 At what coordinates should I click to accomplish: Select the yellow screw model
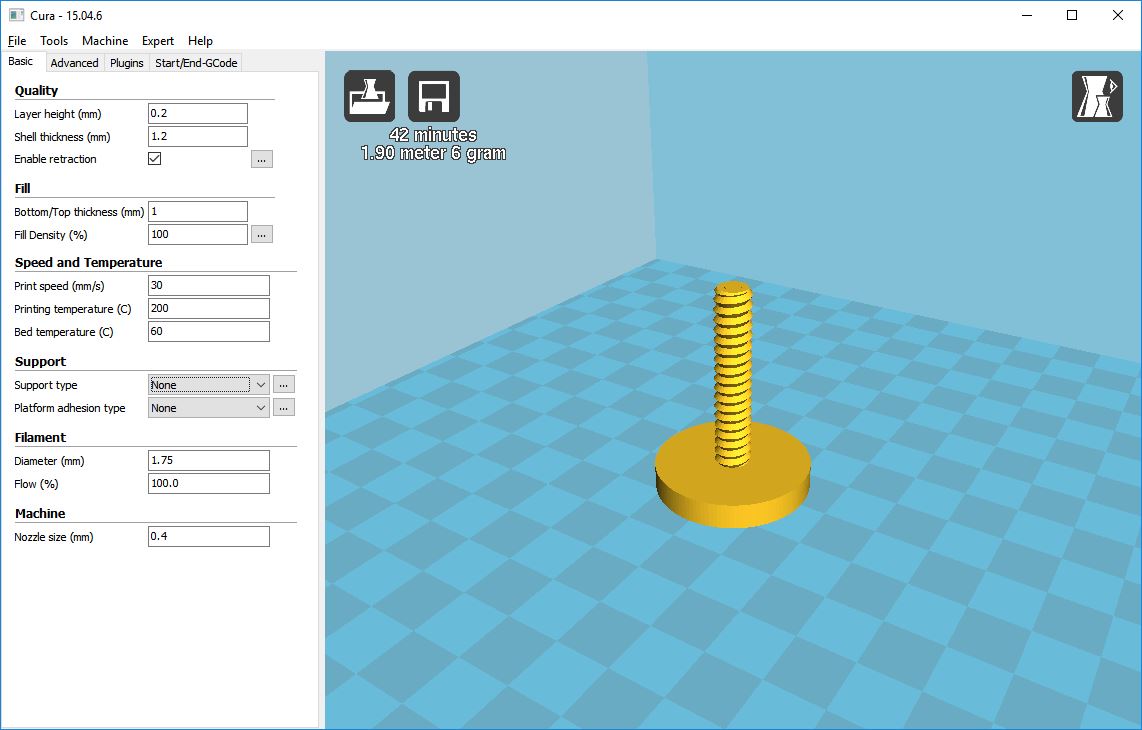pyautogui.click(x=733, y=405)
